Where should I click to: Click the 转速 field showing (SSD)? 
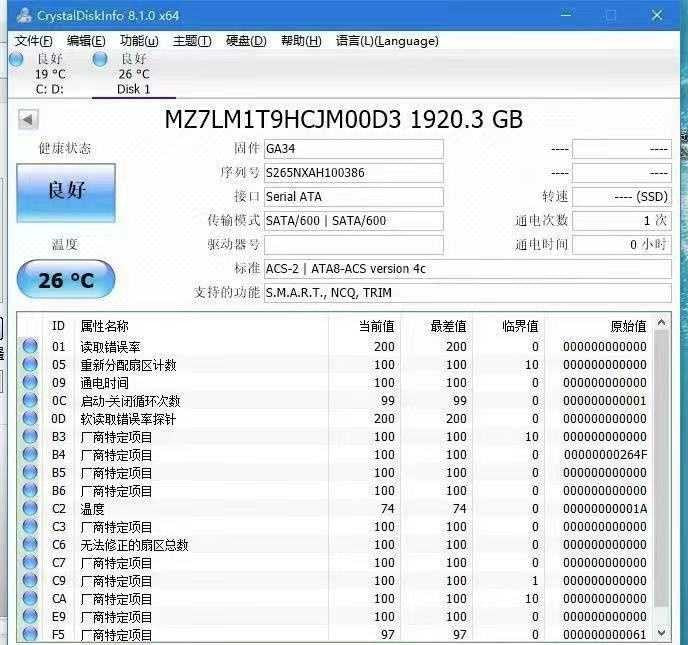(x=622, y=197)
